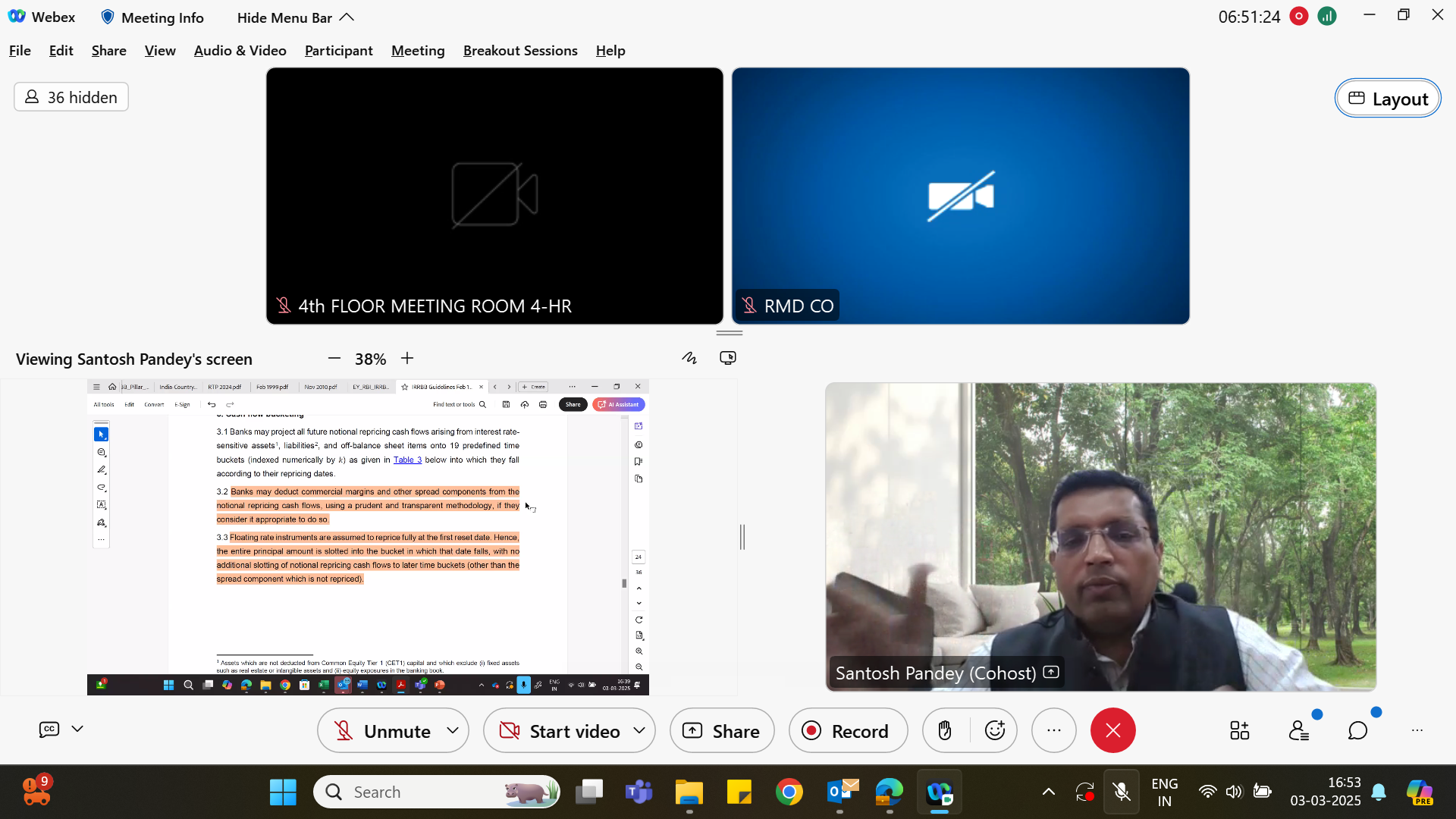The width and height of the screenshot is (1456, 819).
Task: Open Outlook from taskbar
Action: click(840, 792)
